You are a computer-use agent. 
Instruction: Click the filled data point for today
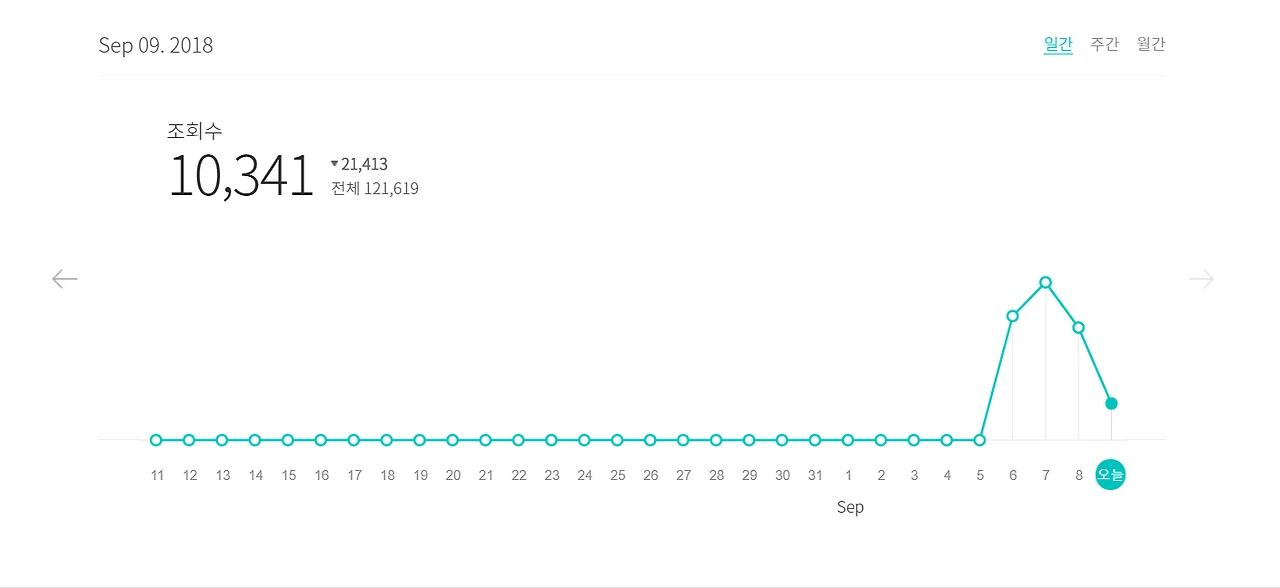tap(1111, 404)
